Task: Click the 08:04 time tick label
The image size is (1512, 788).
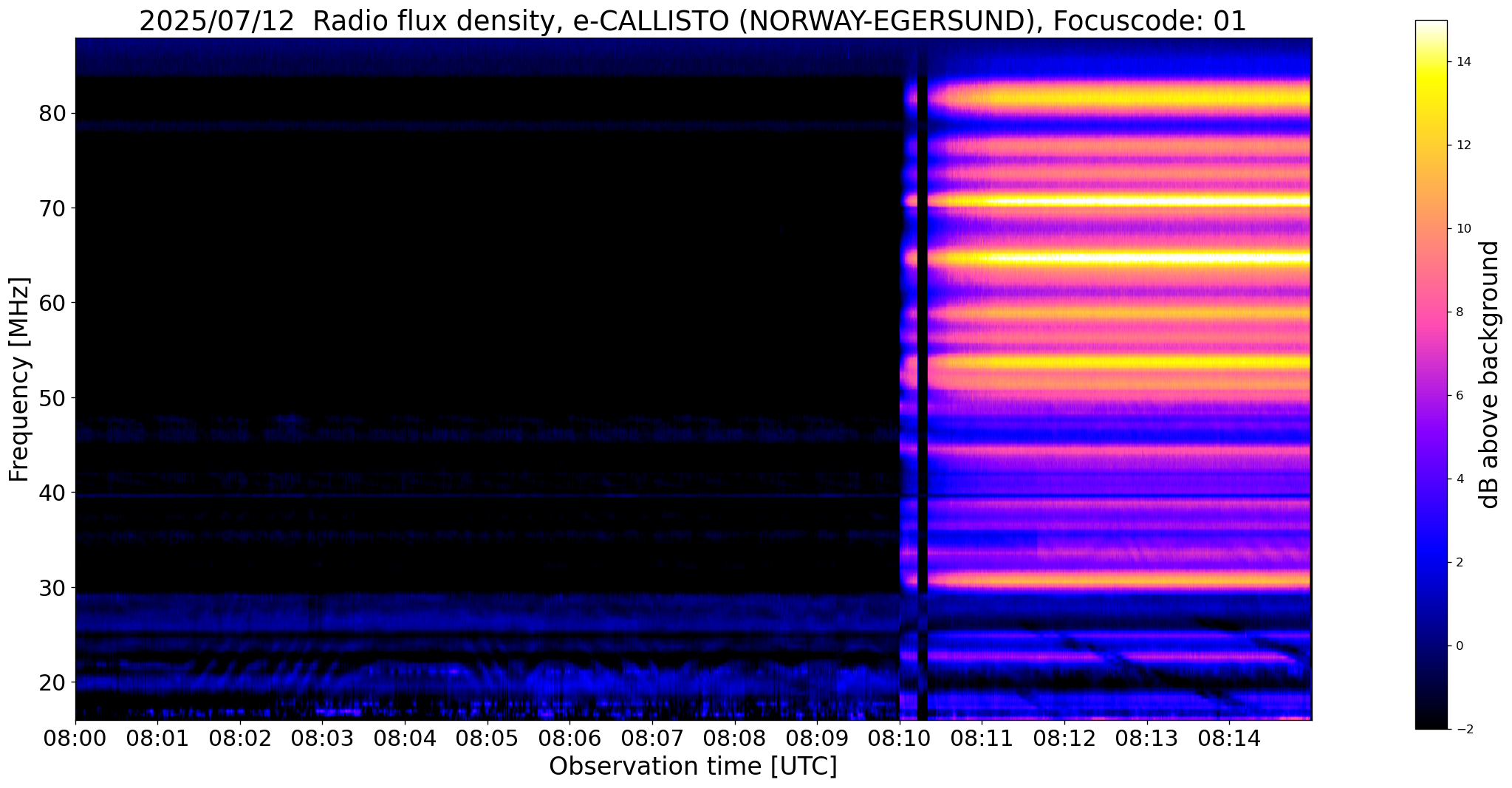Action: point(405,738)
